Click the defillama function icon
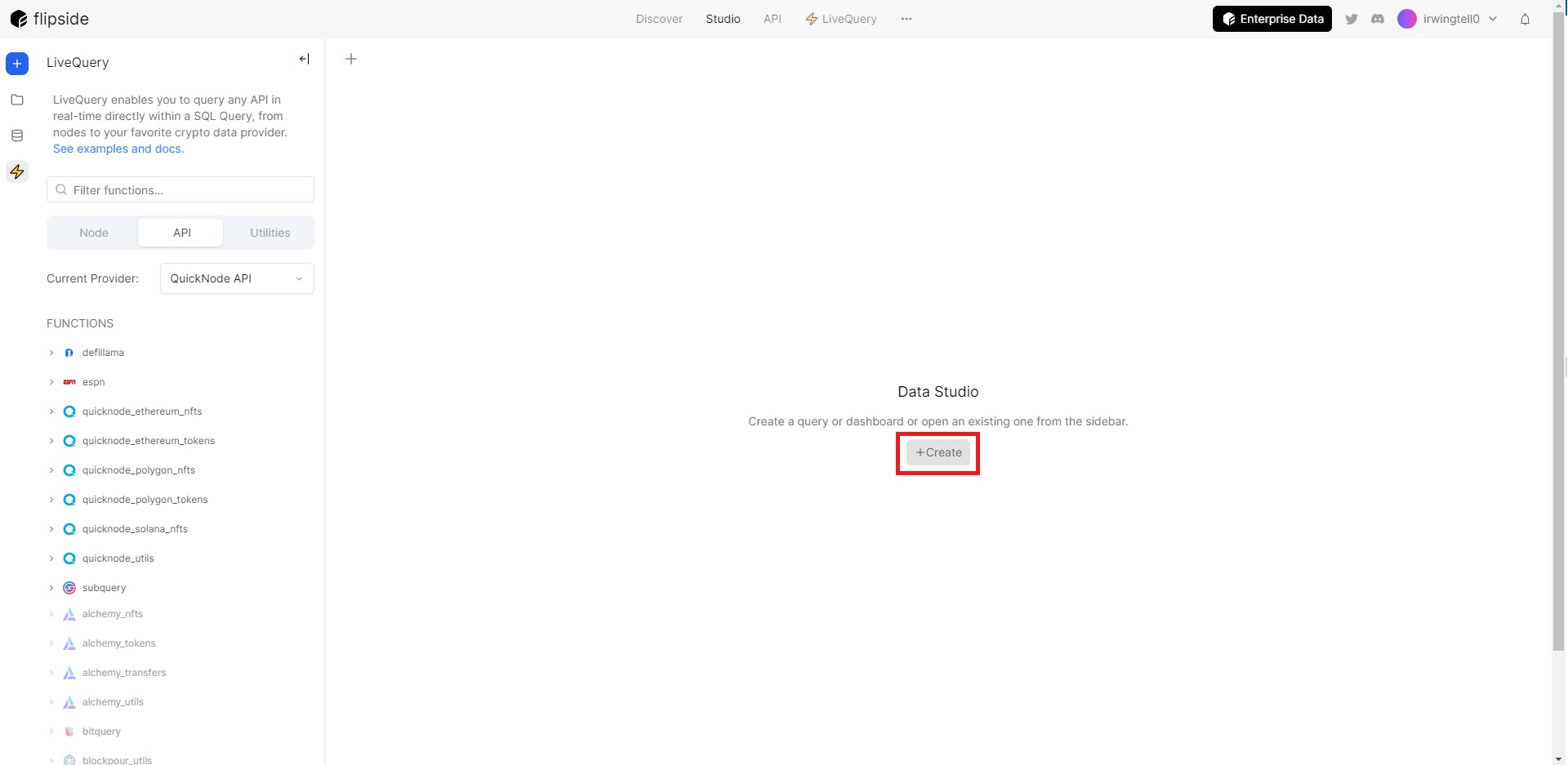The image size is (1568, 765). click(69, 353)
